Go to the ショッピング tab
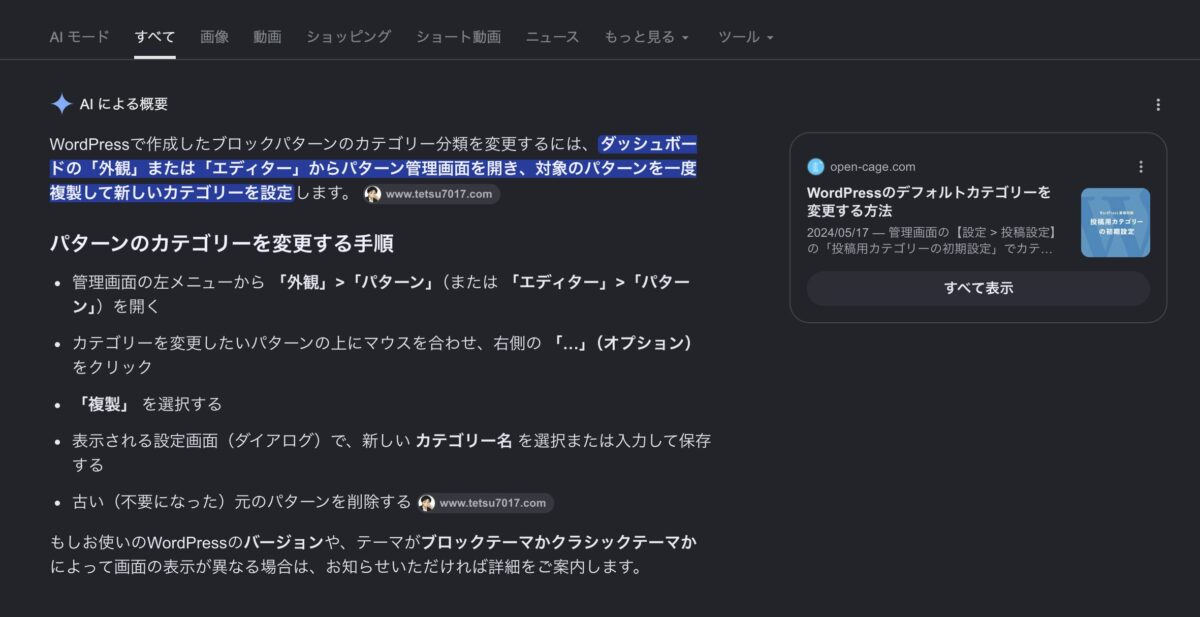Screen dimensions: 1200x617 pyautogui.click(x=348, y=37)
